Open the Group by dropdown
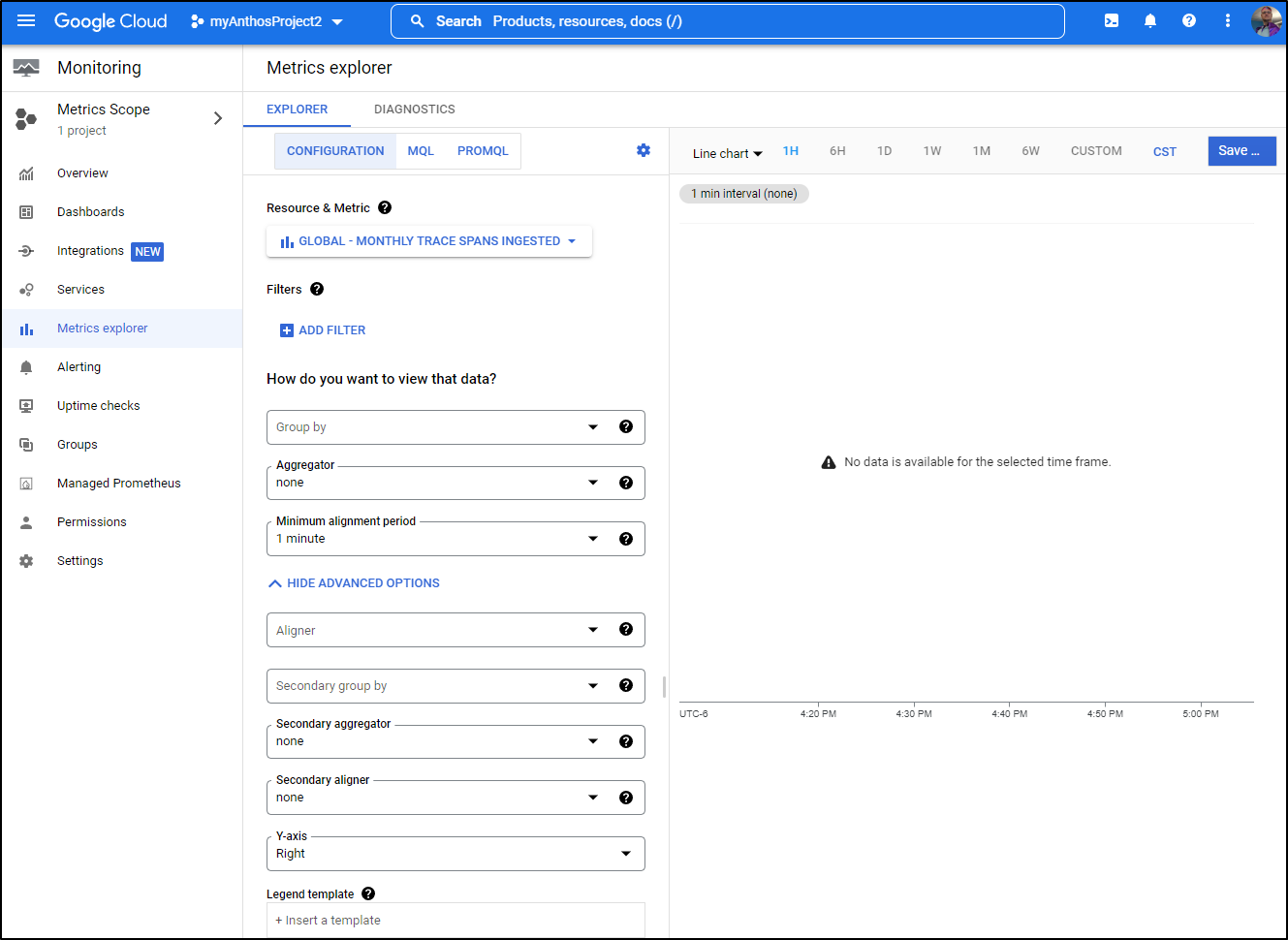This screenshot has height=940, width=1288. (456, 427)
